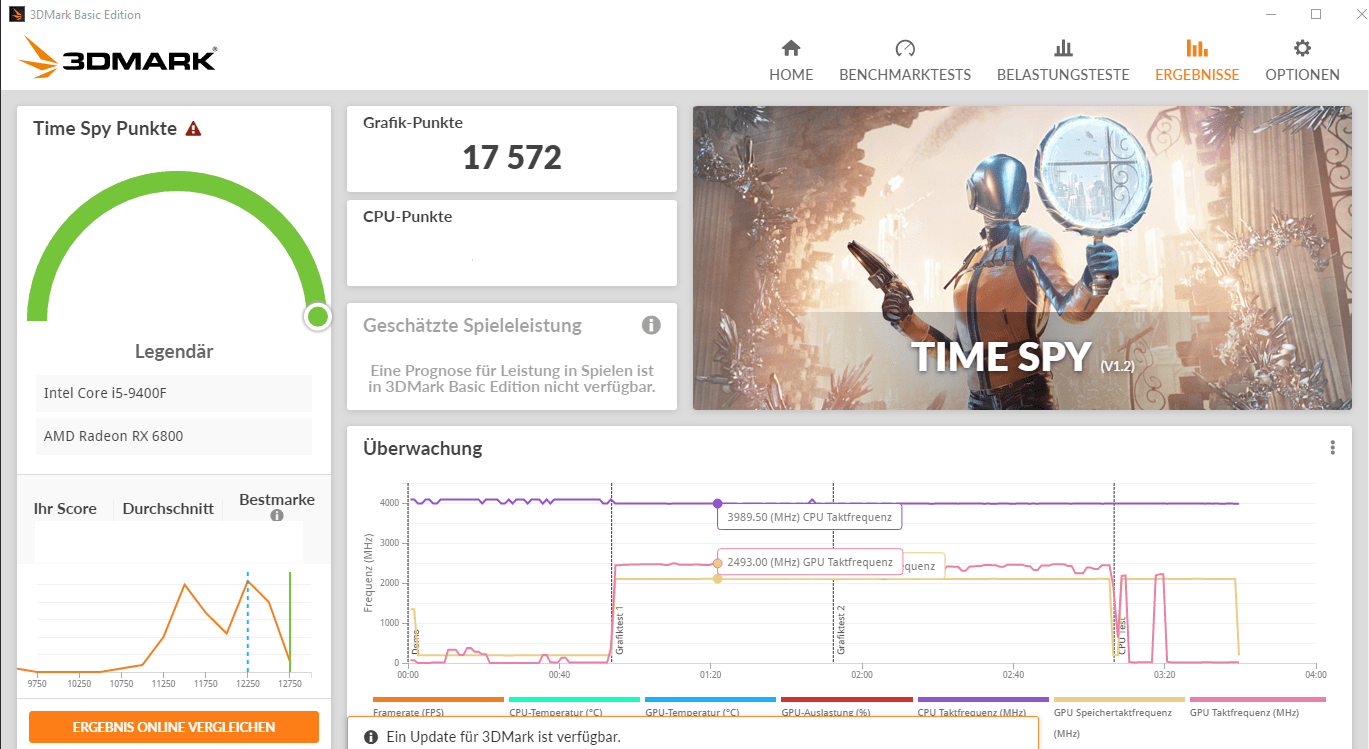The image size is (1369, 749).
Task: Go to the HOME page
Action: pyautogui.click(x=791, y=61)
